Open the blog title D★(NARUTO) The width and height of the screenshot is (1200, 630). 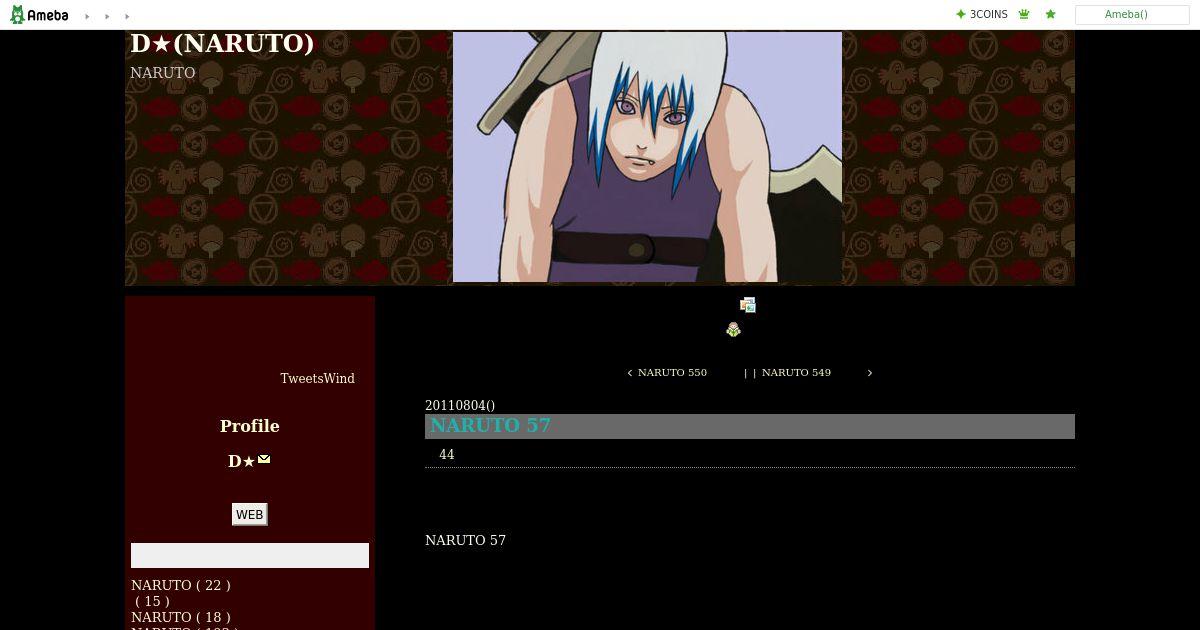point(222,44)
